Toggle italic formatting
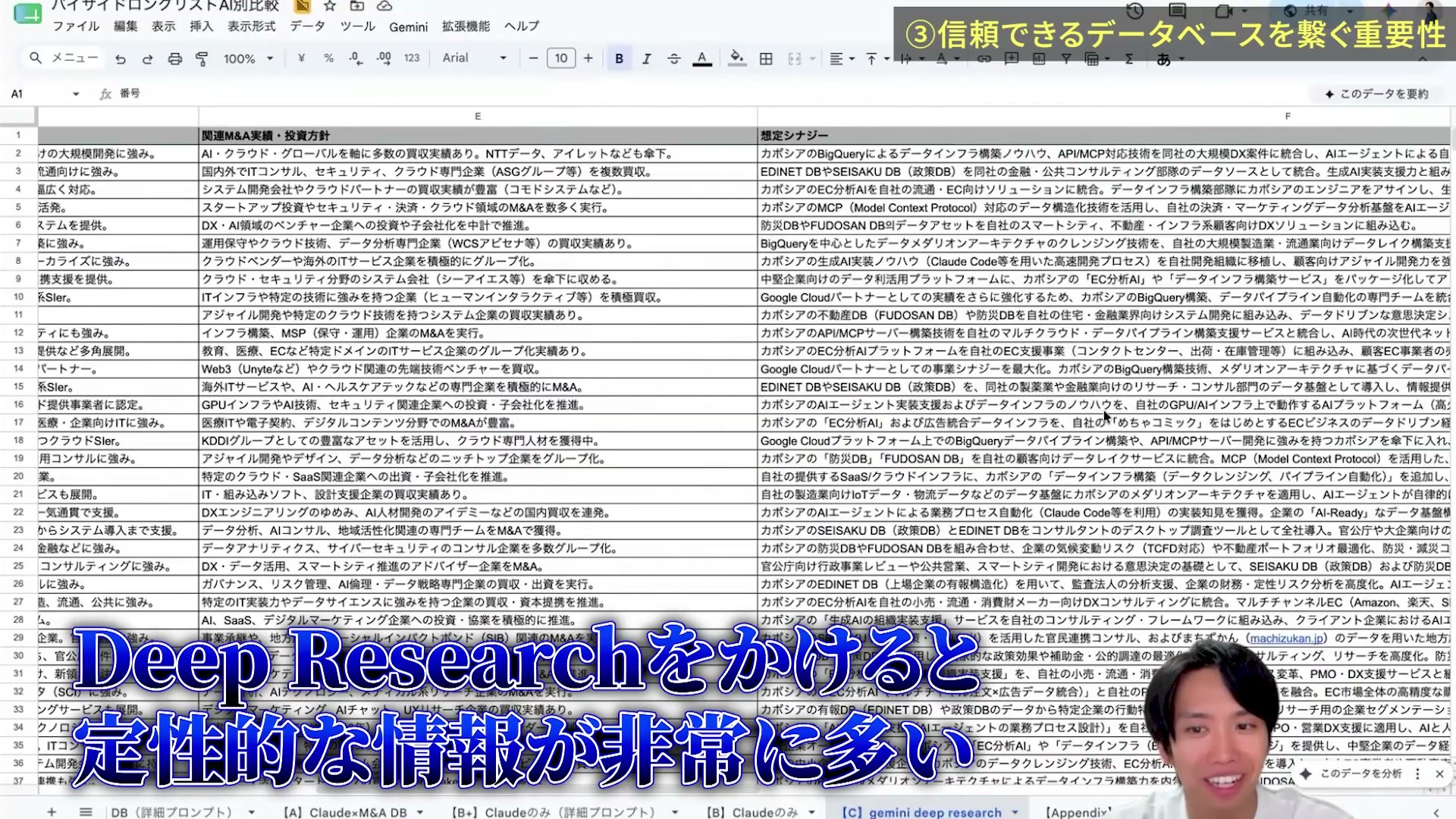 point(646,58)
